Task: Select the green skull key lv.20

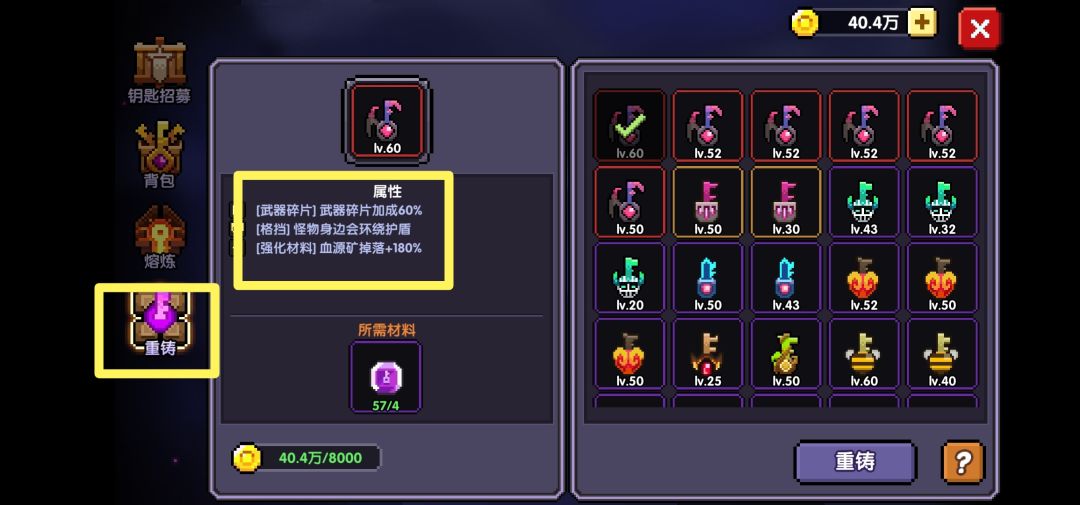Action: point(630,278)
